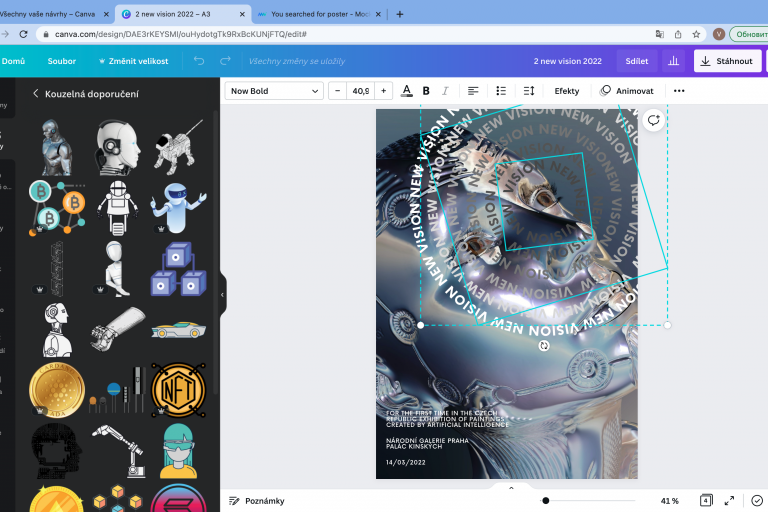Toggle italic formatting in text toolbar
Screen dimensions: 768x512
pos(445,91)
